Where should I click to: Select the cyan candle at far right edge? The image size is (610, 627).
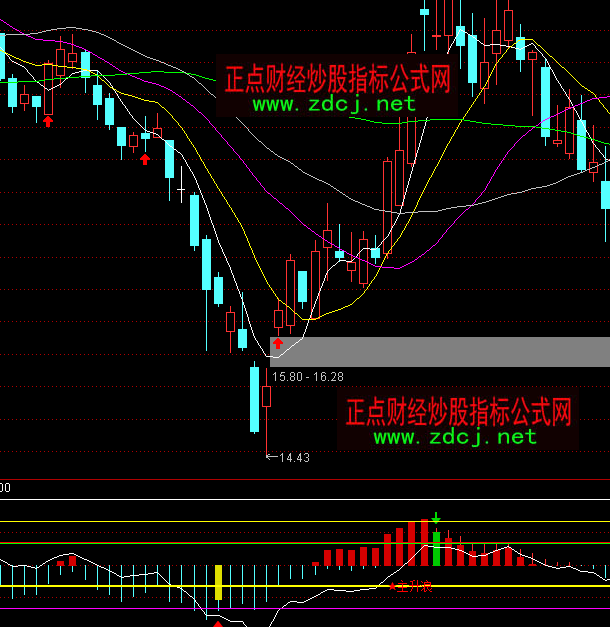(605, 195)
